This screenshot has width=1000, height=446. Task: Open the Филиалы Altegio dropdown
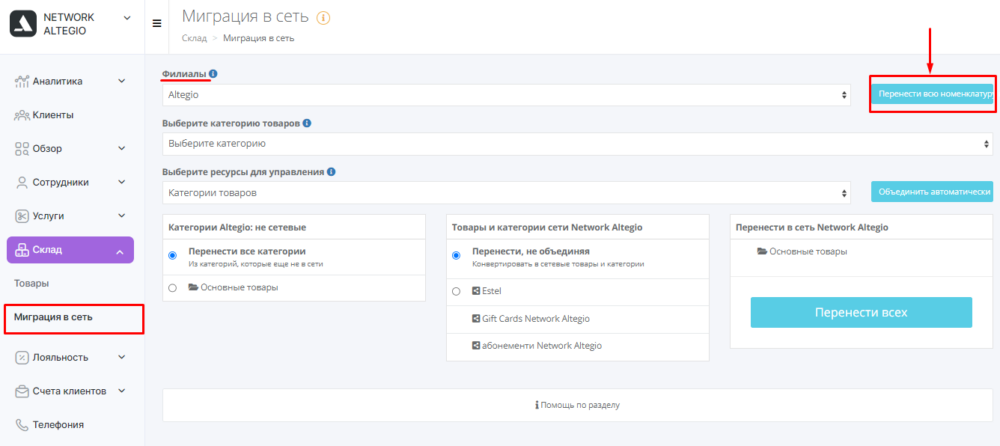[x=506, y=94]
